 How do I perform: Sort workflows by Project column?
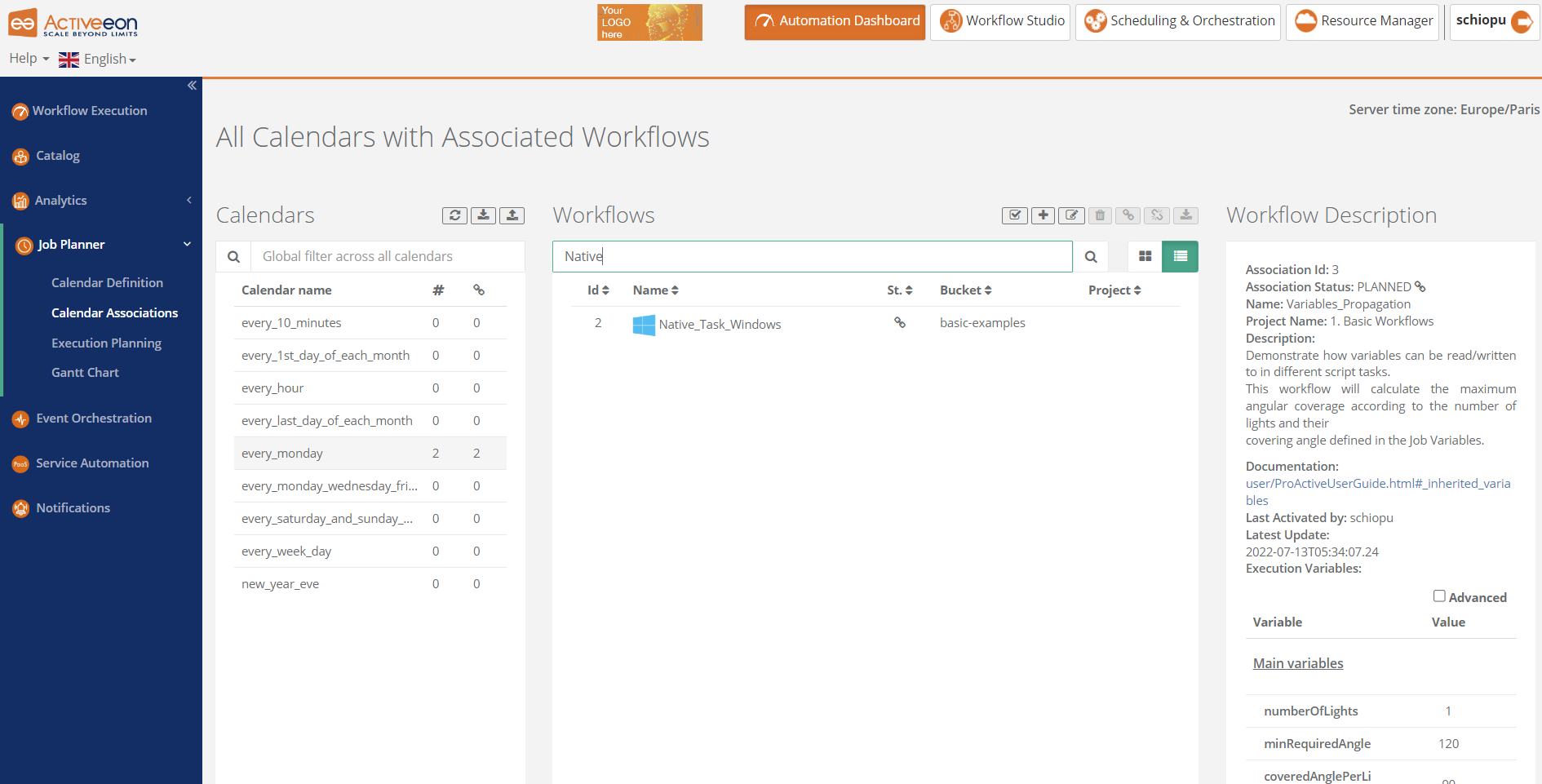(x=1114, y=290)
